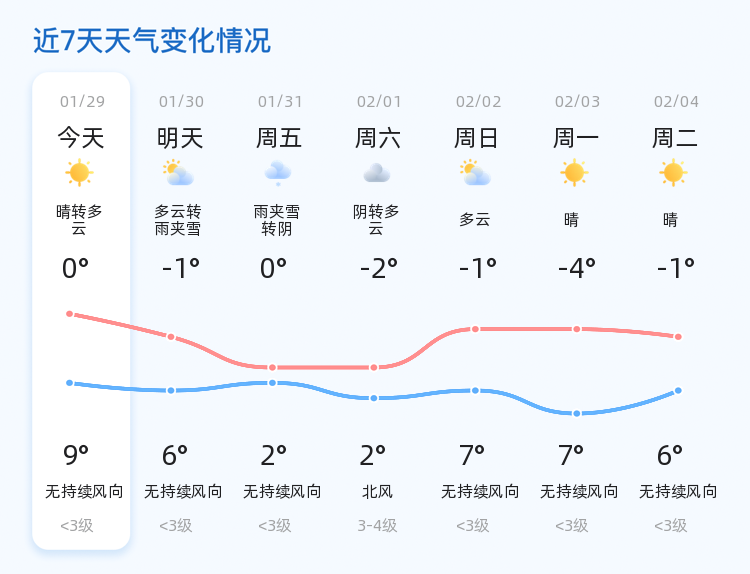Click the 北风 wind direction label
The image size is (750, 574).
point(377,491)
